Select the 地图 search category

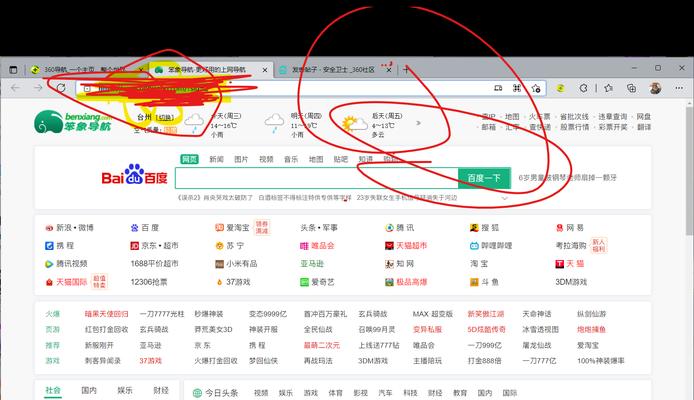(316, 159)
